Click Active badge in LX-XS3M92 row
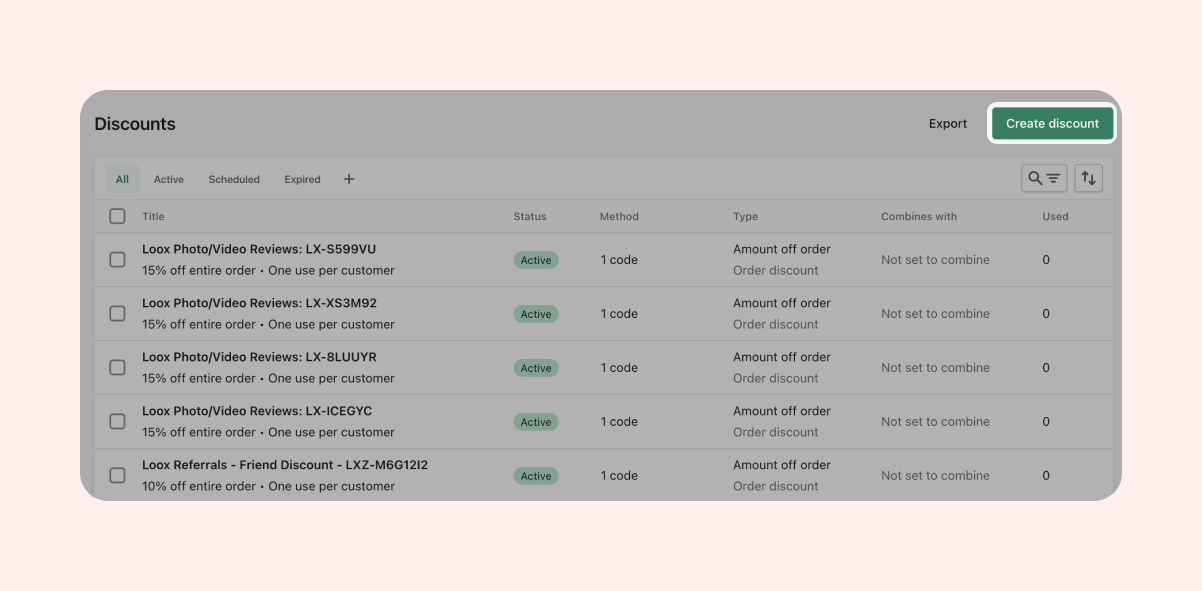Viewport: 1202px width, 591px height. tap(536, 314)
